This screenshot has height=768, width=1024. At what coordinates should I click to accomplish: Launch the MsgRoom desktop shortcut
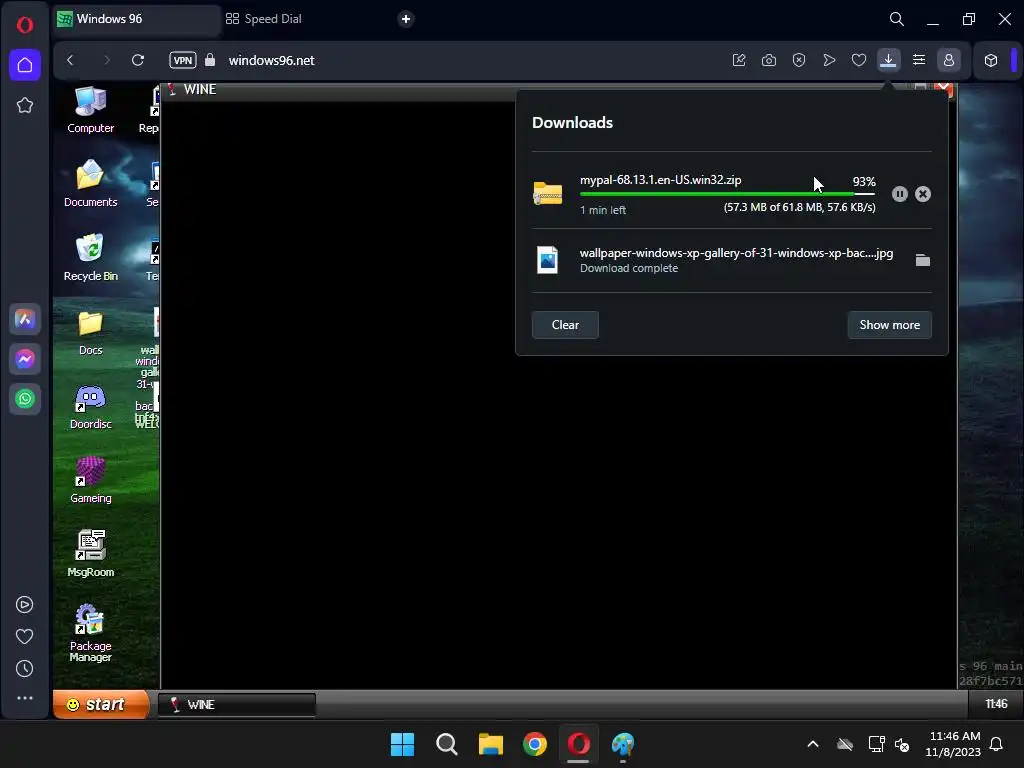click(90, 554)
